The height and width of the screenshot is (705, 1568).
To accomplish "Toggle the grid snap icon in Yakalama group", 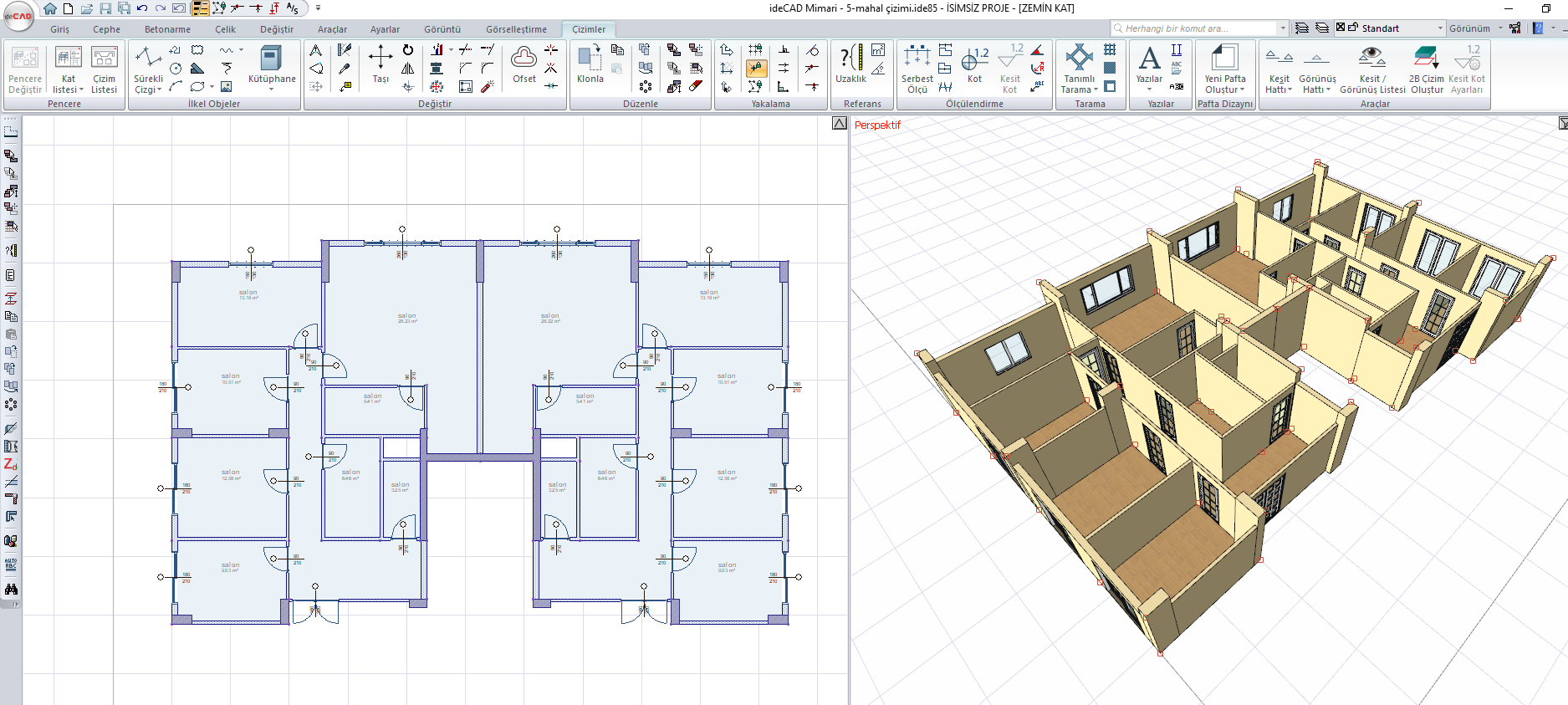I will click(x=756, y=50).
